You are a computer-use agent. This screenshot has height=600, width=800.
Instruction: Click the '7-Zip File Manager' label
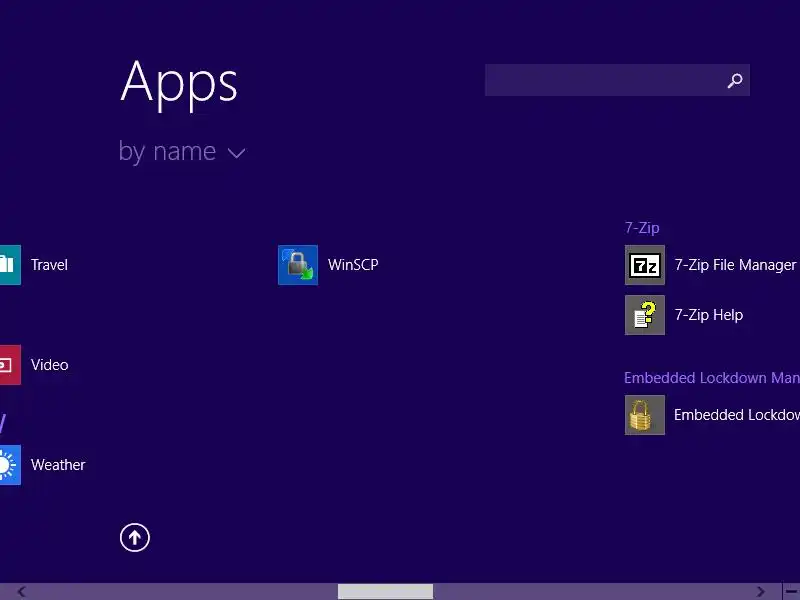(735, 265)
